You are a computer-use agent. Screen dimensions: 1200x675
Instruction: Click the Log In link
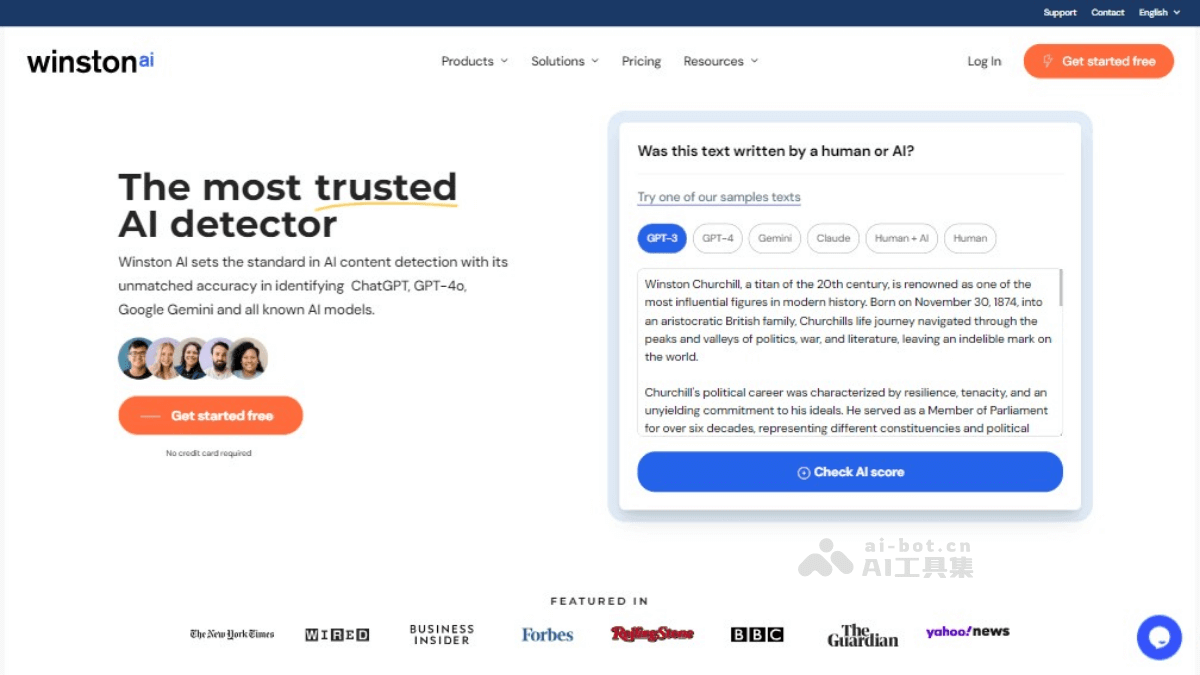click(x=984, y=61)
